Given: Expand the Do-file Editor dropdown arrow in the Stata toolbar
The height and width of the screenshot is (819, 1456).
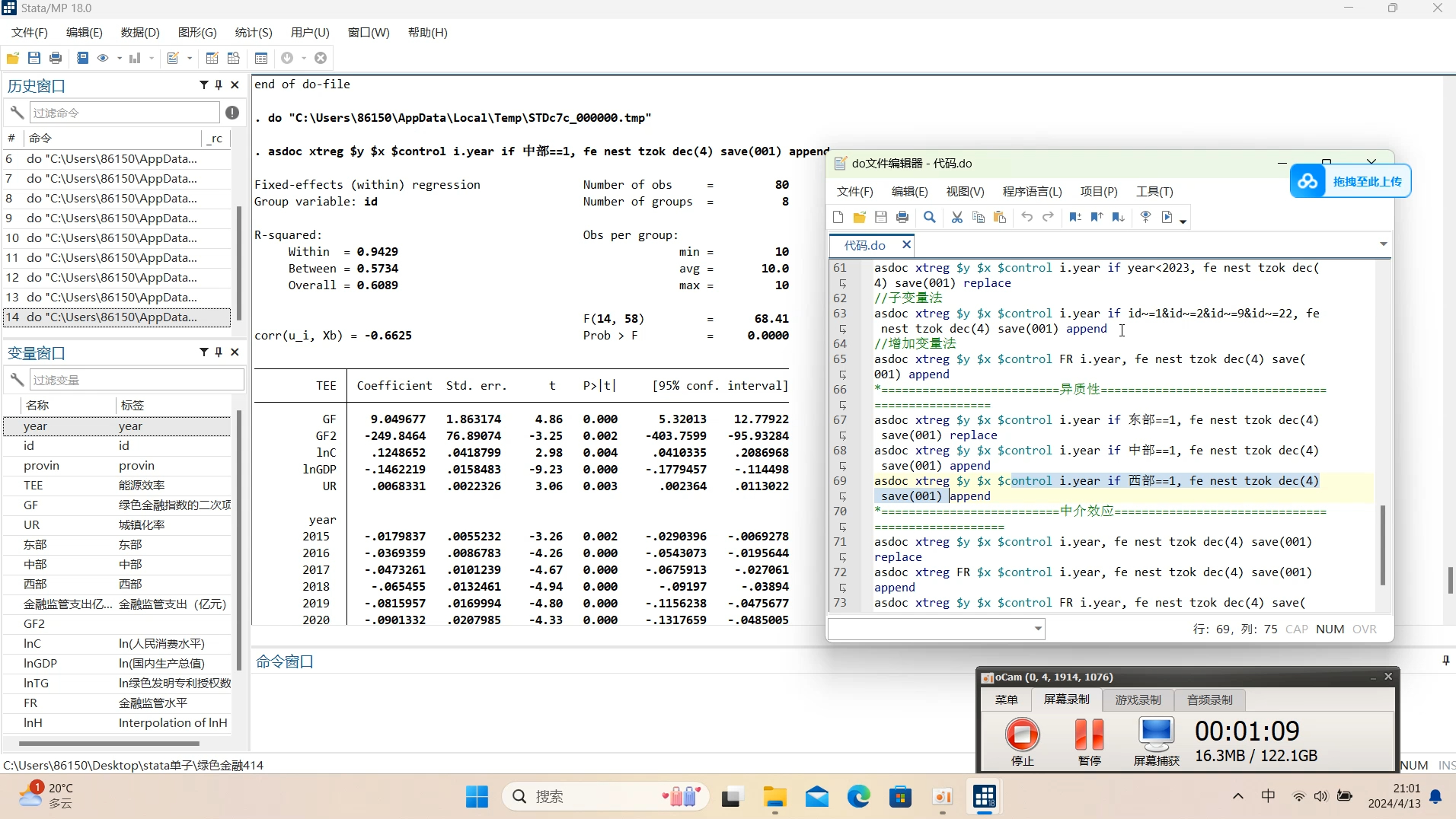Looking at the screenshot, I should [190, 58].
